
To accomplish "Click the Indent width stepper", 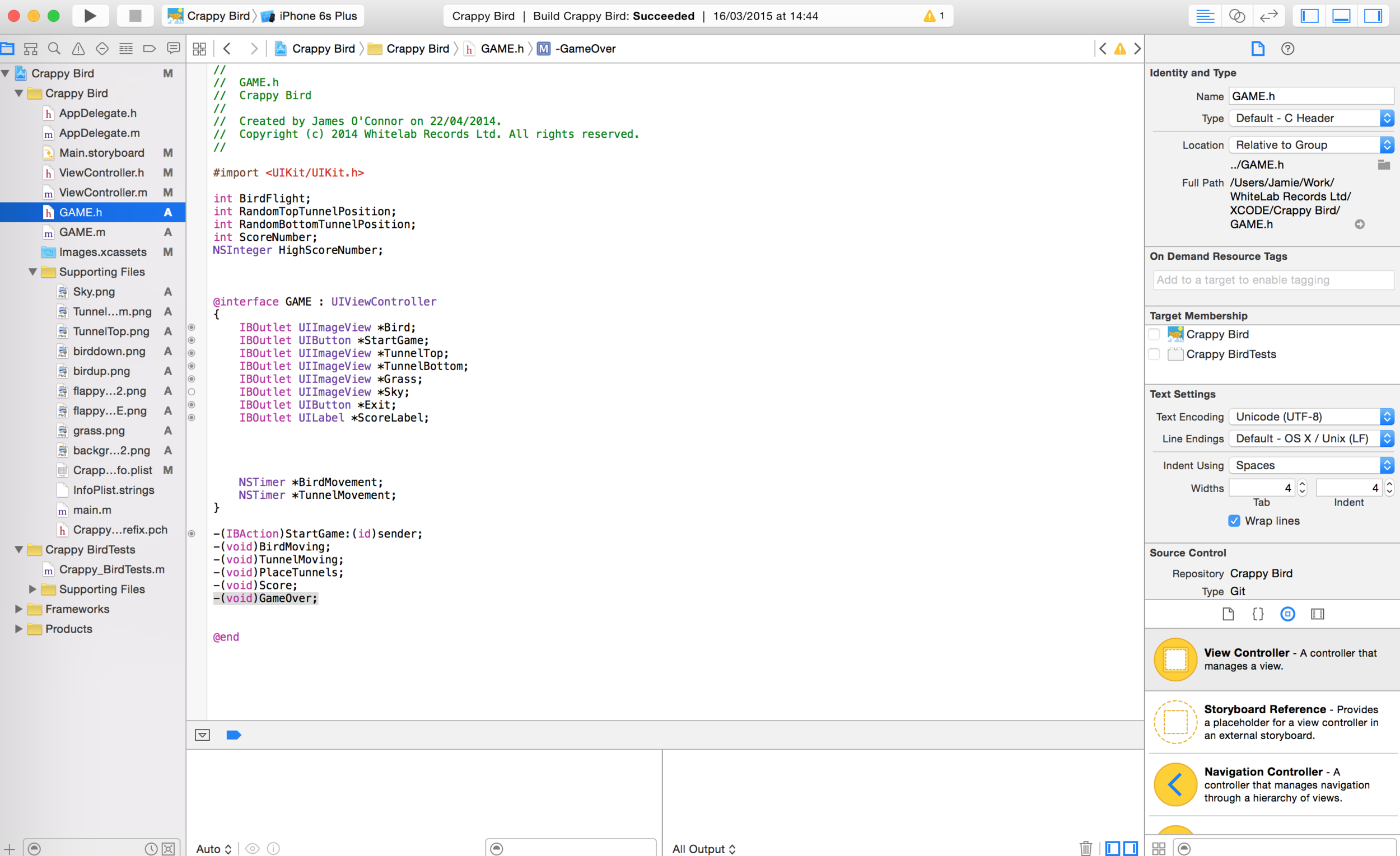I will (x=1389, y=488).
